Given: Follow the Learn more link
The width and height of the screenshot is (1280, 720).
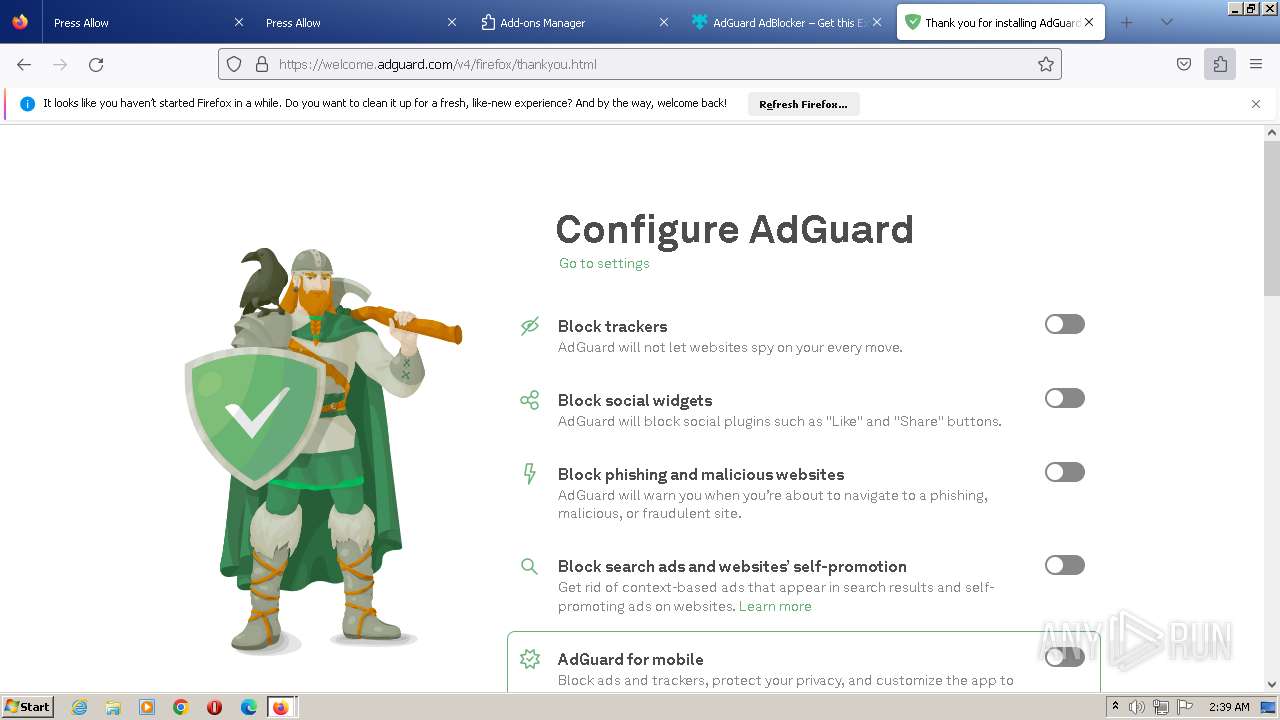Looking at the screenshot, I should coord(775,606).
